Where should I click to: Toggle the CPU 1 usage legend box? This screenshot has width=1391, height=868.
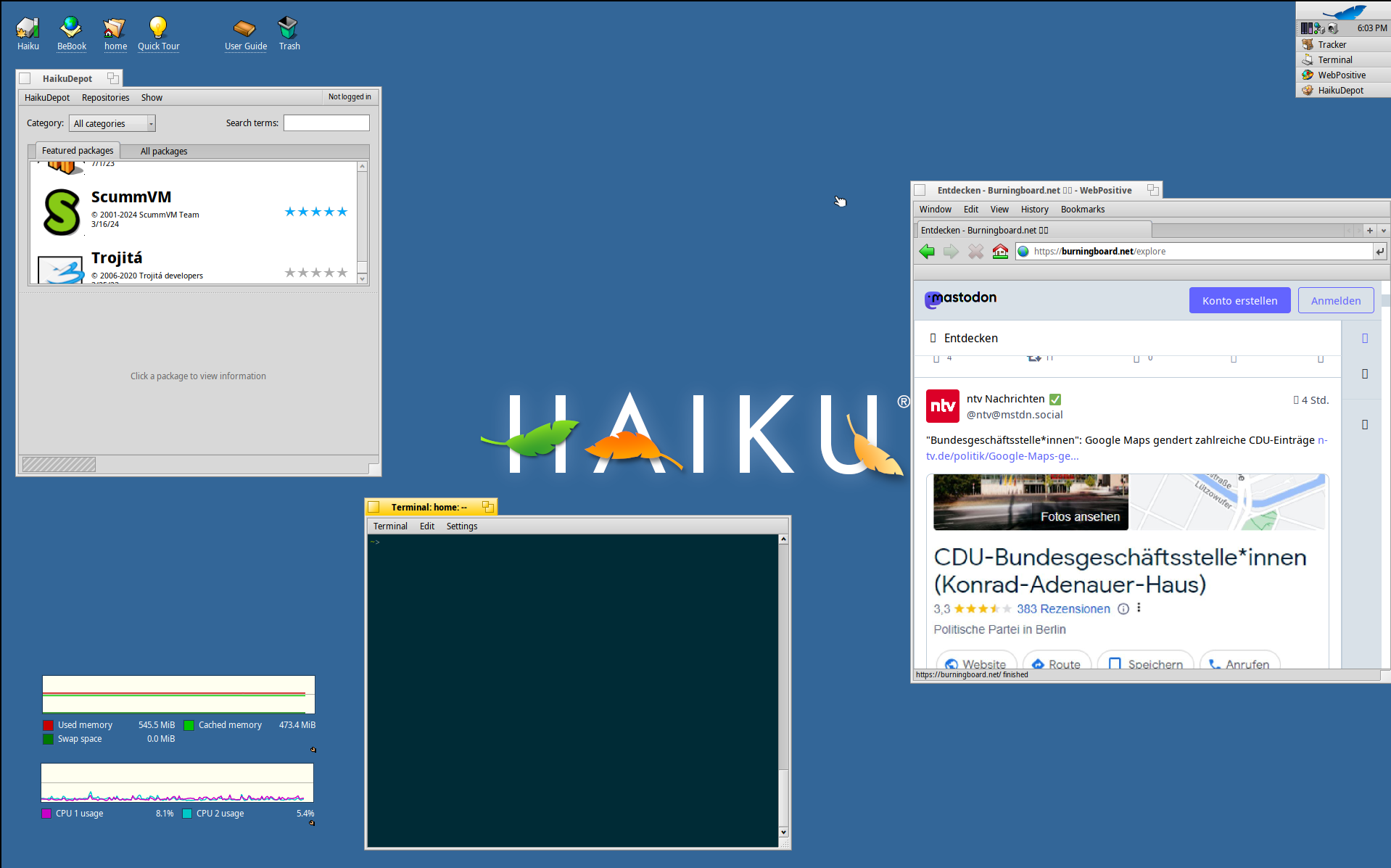[x=46, y=814]
